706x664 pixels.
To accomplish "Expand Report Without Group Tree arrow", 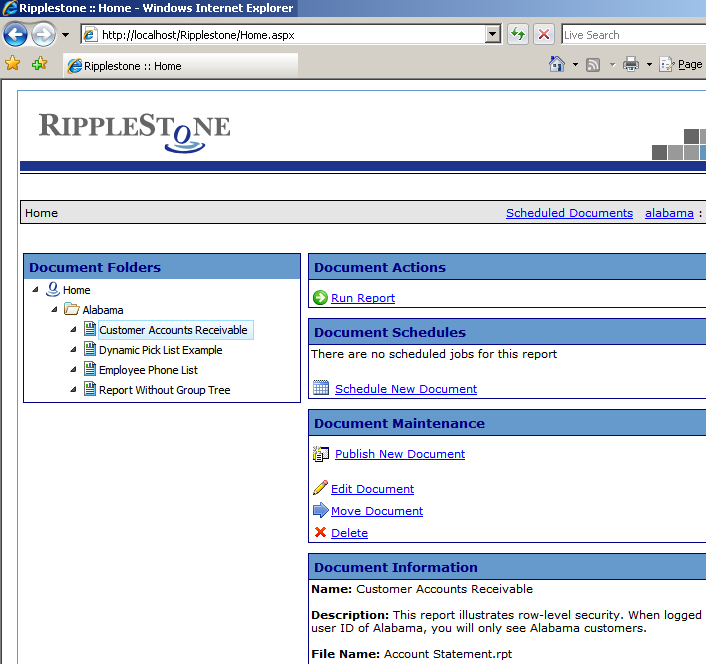I will [x=73, y=389].
